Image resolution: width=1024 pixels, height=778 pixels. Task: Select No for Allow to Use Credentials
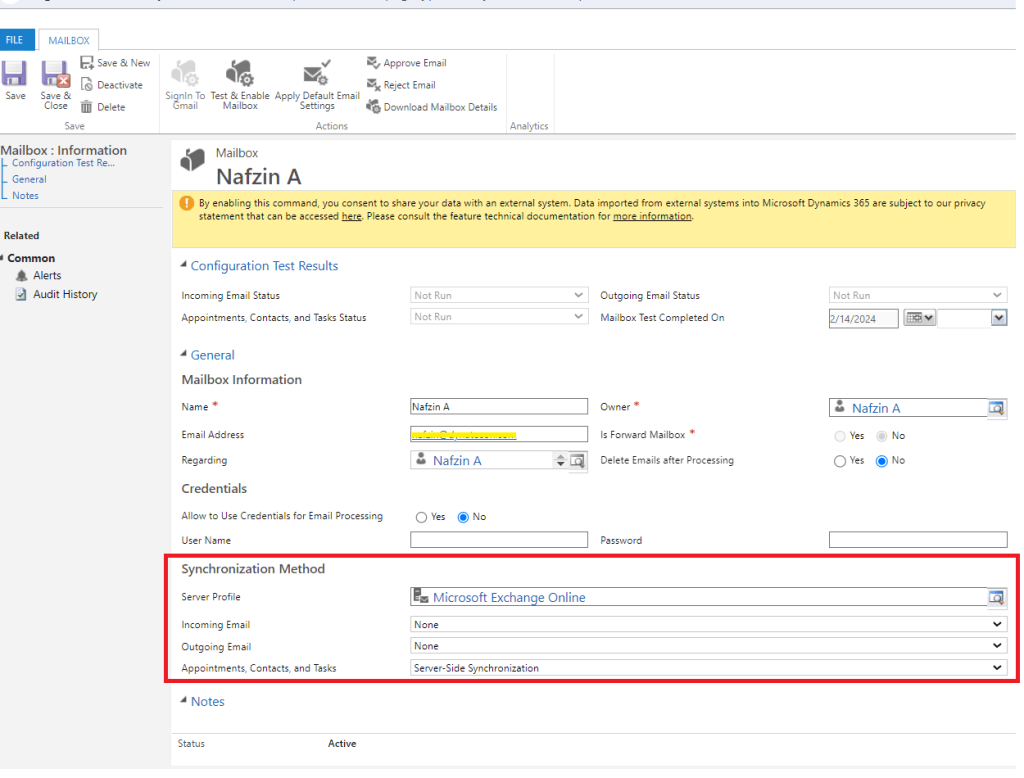click(x=463, y=517)
